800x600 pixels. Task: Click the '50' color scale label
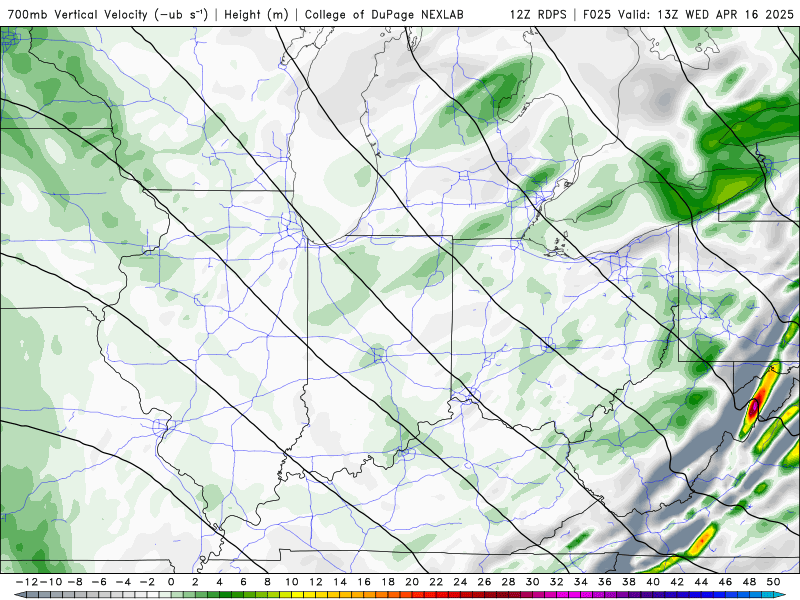(773, 582)
